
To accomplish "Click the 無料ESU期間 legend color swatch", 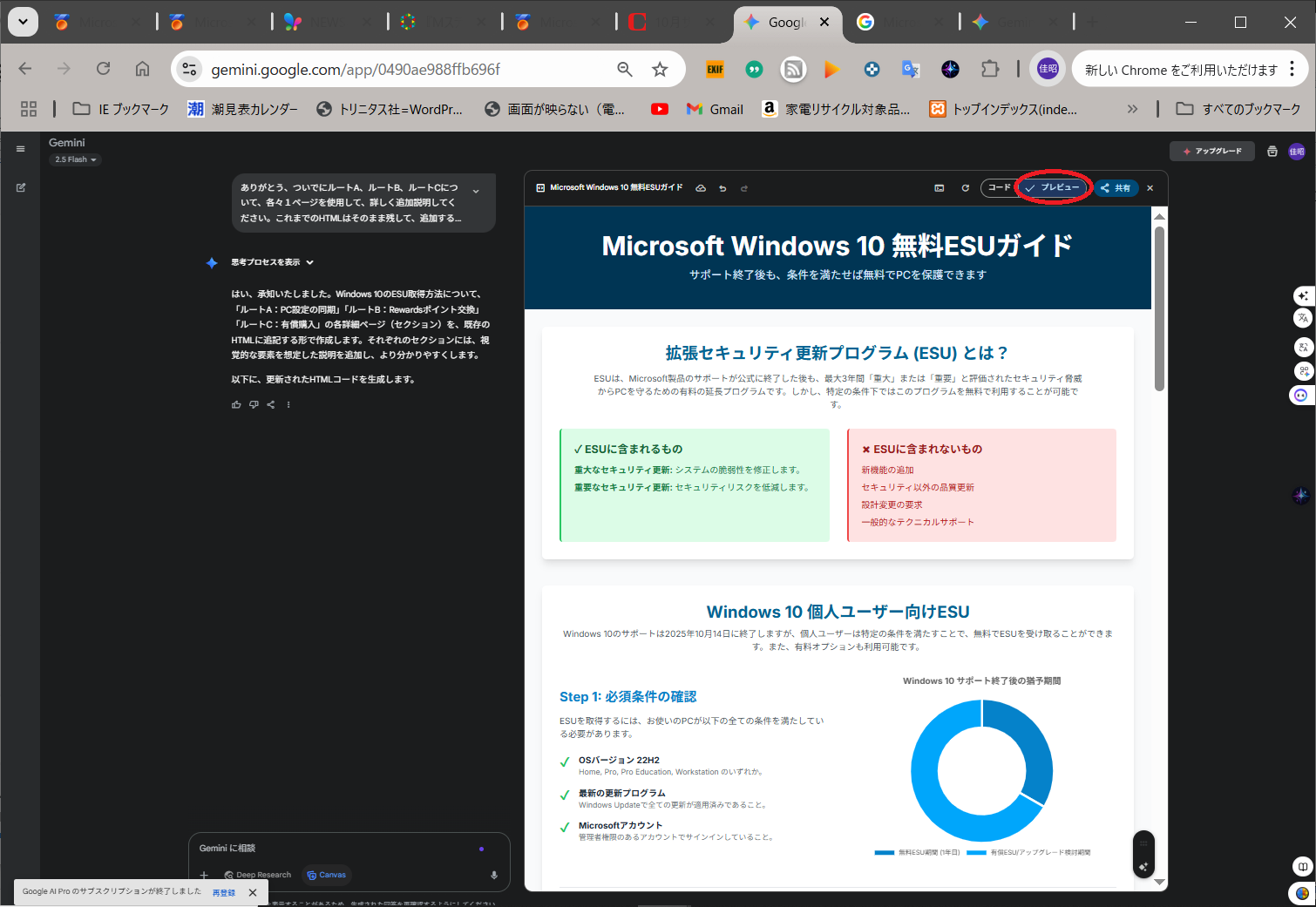I will point(884,852).
